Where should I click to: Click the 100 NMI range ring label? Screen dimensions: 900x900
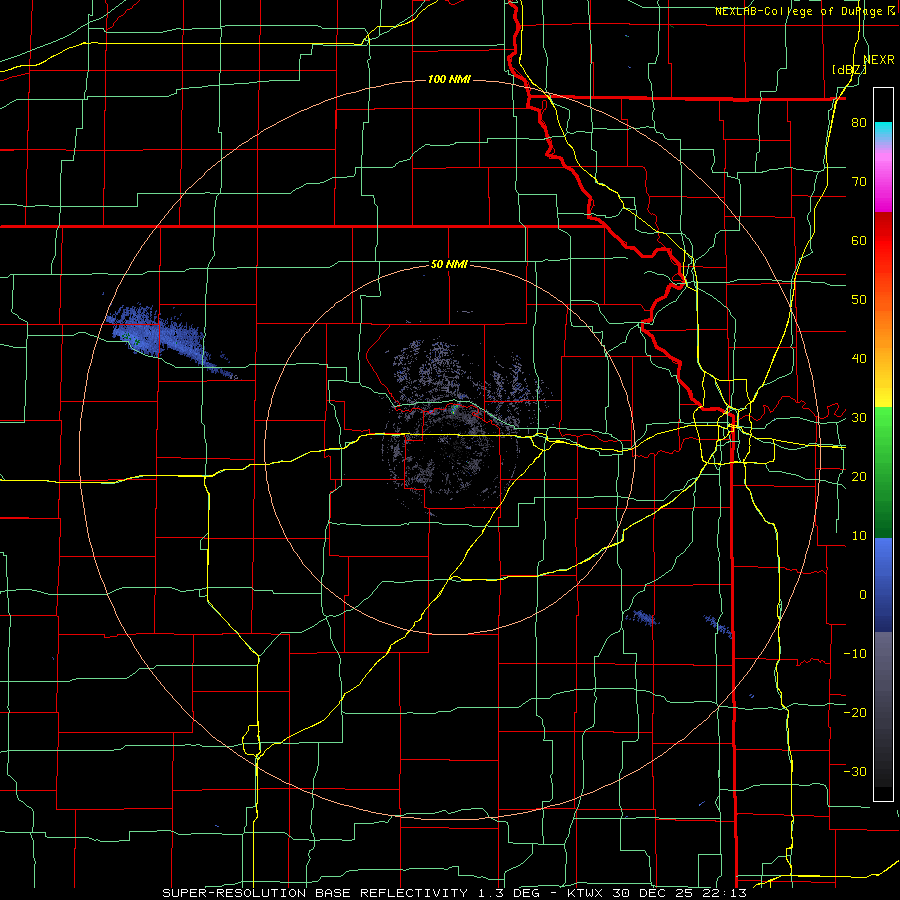[x=449, y=79]
